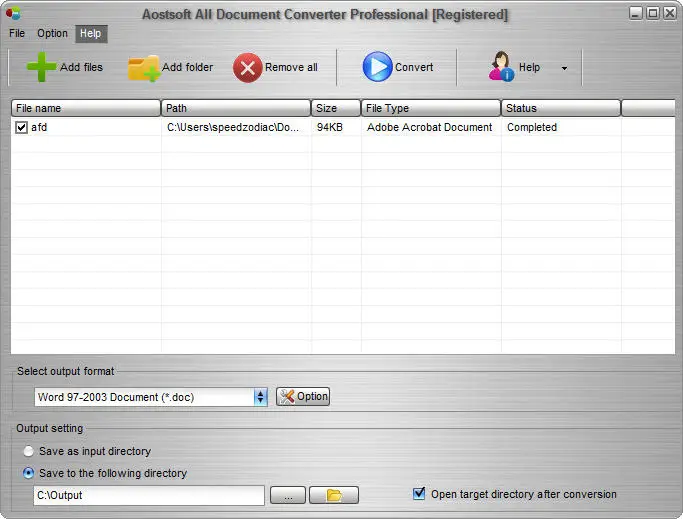Click the Add folder toolbar icon
The image size is (683, 519).
(143, 68)
